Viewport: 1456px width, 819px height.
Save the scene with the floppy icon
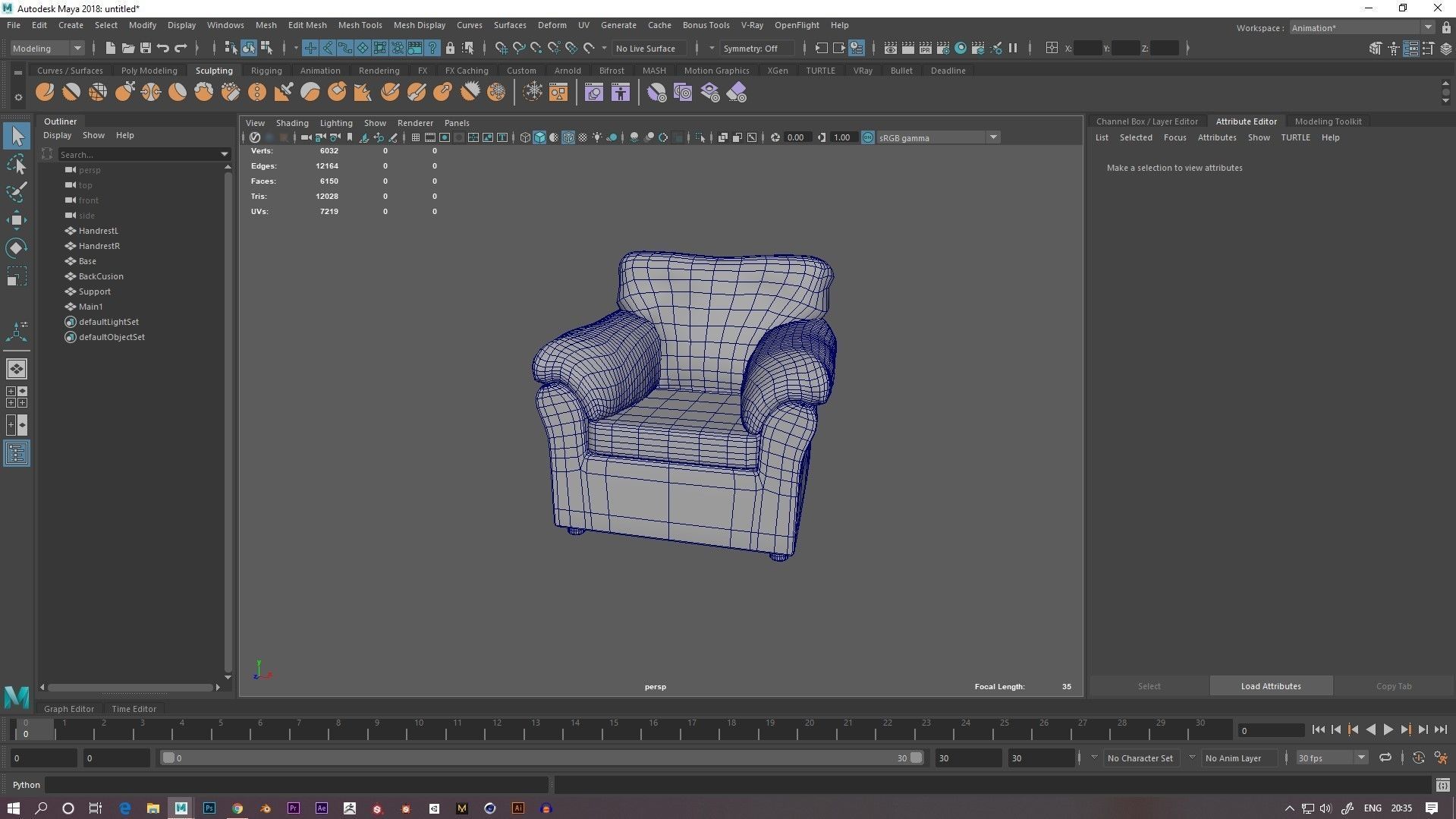145,48
